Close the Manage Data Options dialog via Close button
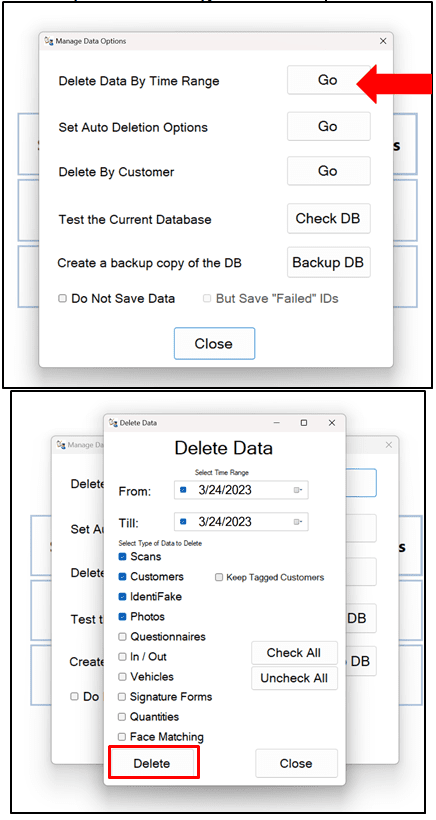The height and width of the screenshot is (820, 436). pos(214,344)
